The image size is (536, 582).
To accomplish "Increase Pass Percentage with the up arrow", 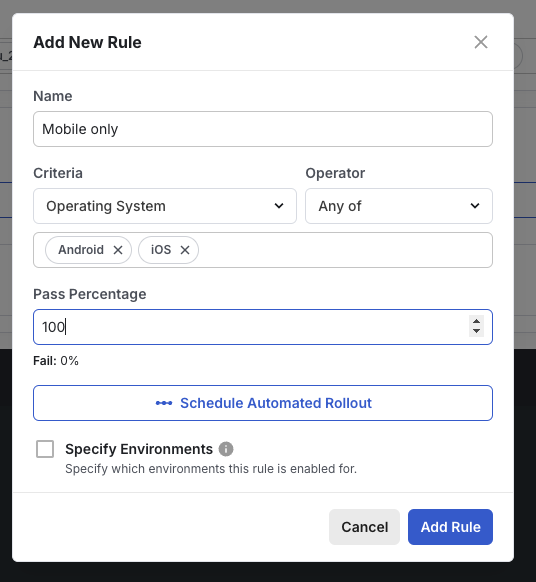I will click(x=476, y=322).
